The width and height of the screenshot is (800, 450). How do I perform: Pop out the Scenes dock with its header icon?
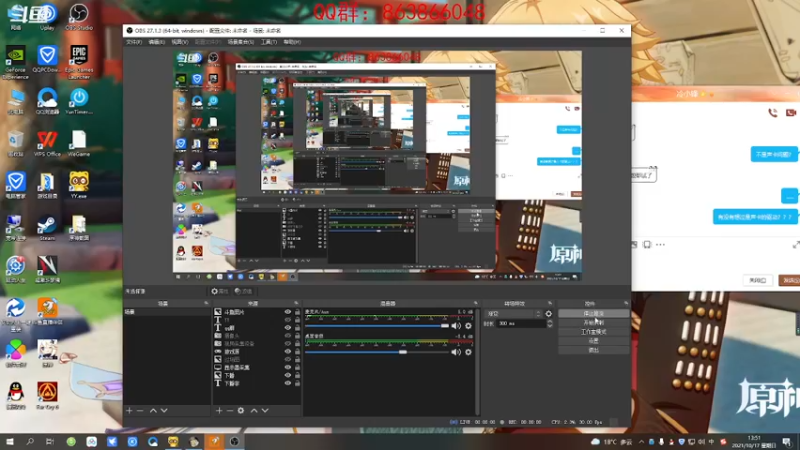[206, 304]
